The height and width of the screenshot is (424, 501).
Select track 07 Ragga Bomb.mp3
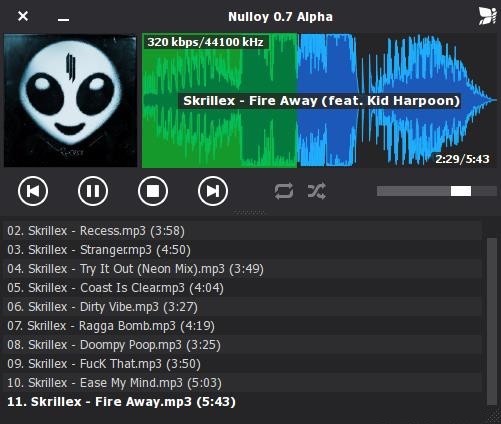242,326
